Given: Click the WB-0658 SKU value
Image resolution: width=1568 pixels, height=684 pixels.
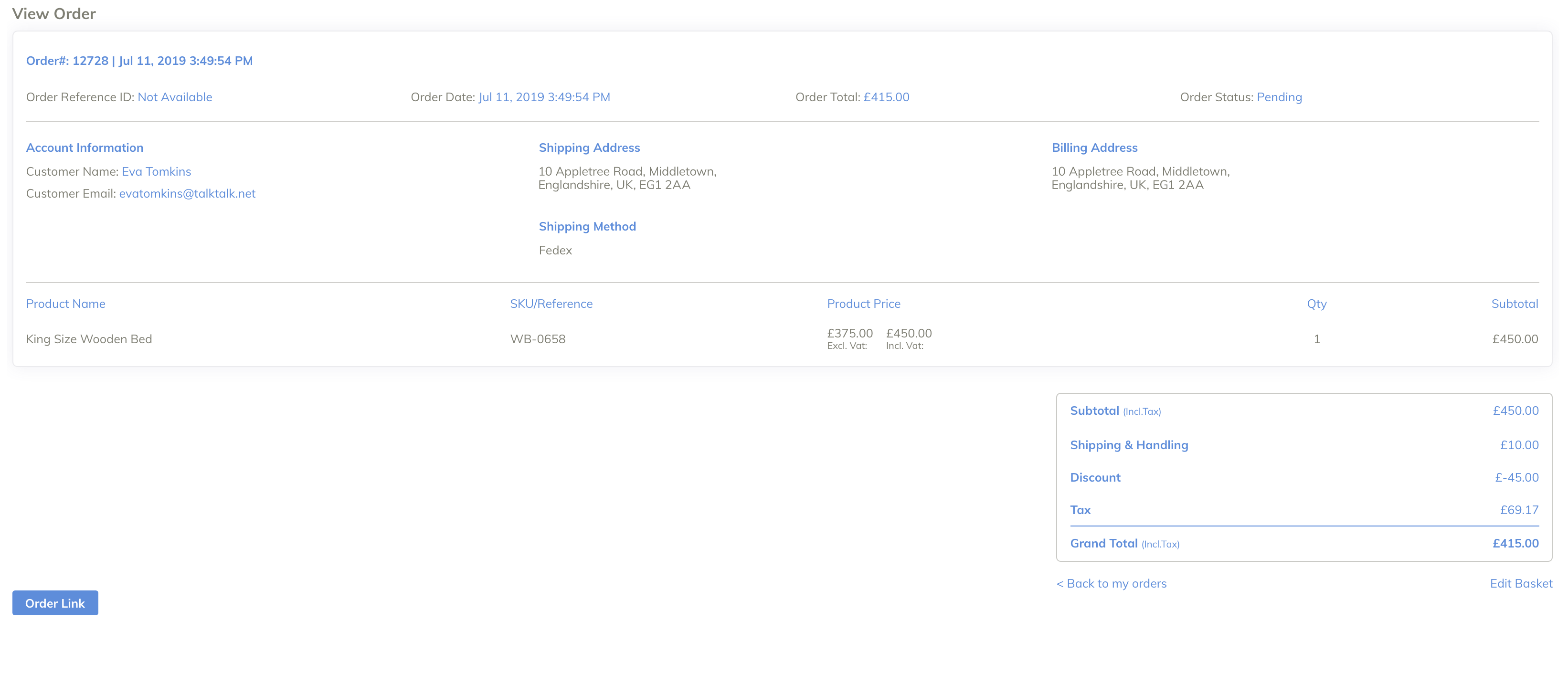Looking at the screenshot, I should pyautogui.click(x=538, y=339).
